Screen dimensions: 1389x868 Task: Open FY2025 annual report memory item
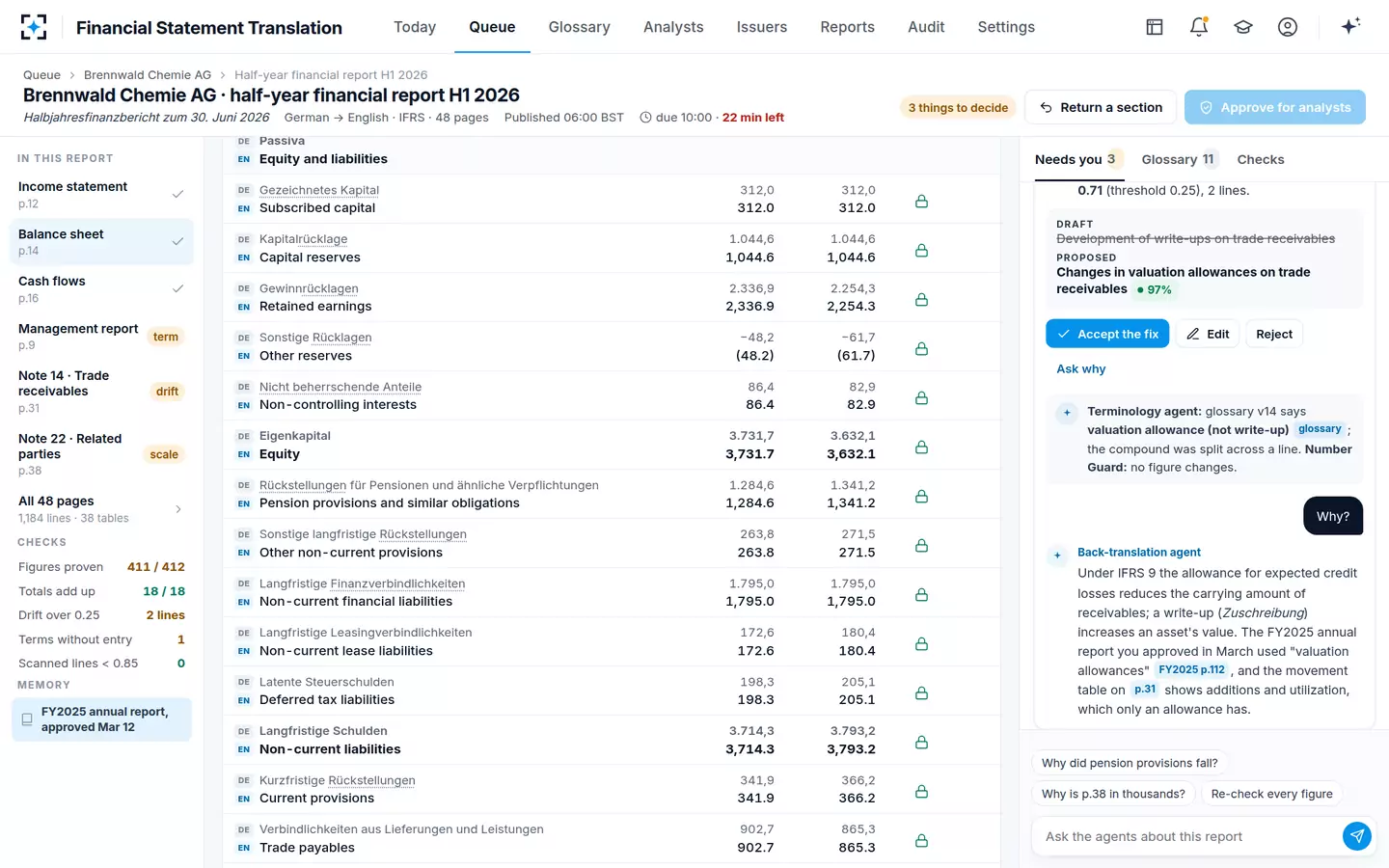coord(101,719)
